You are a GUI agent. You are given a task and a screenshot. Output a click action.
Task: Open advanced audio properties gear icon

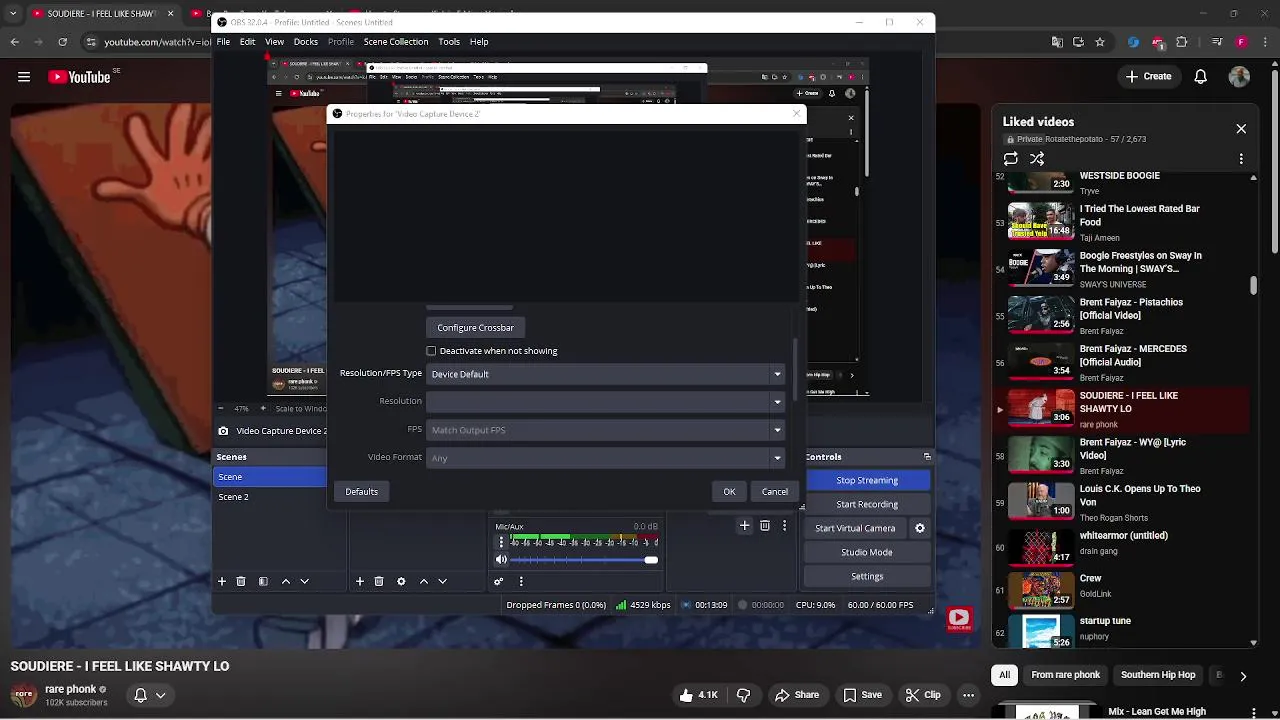[498, 581]
